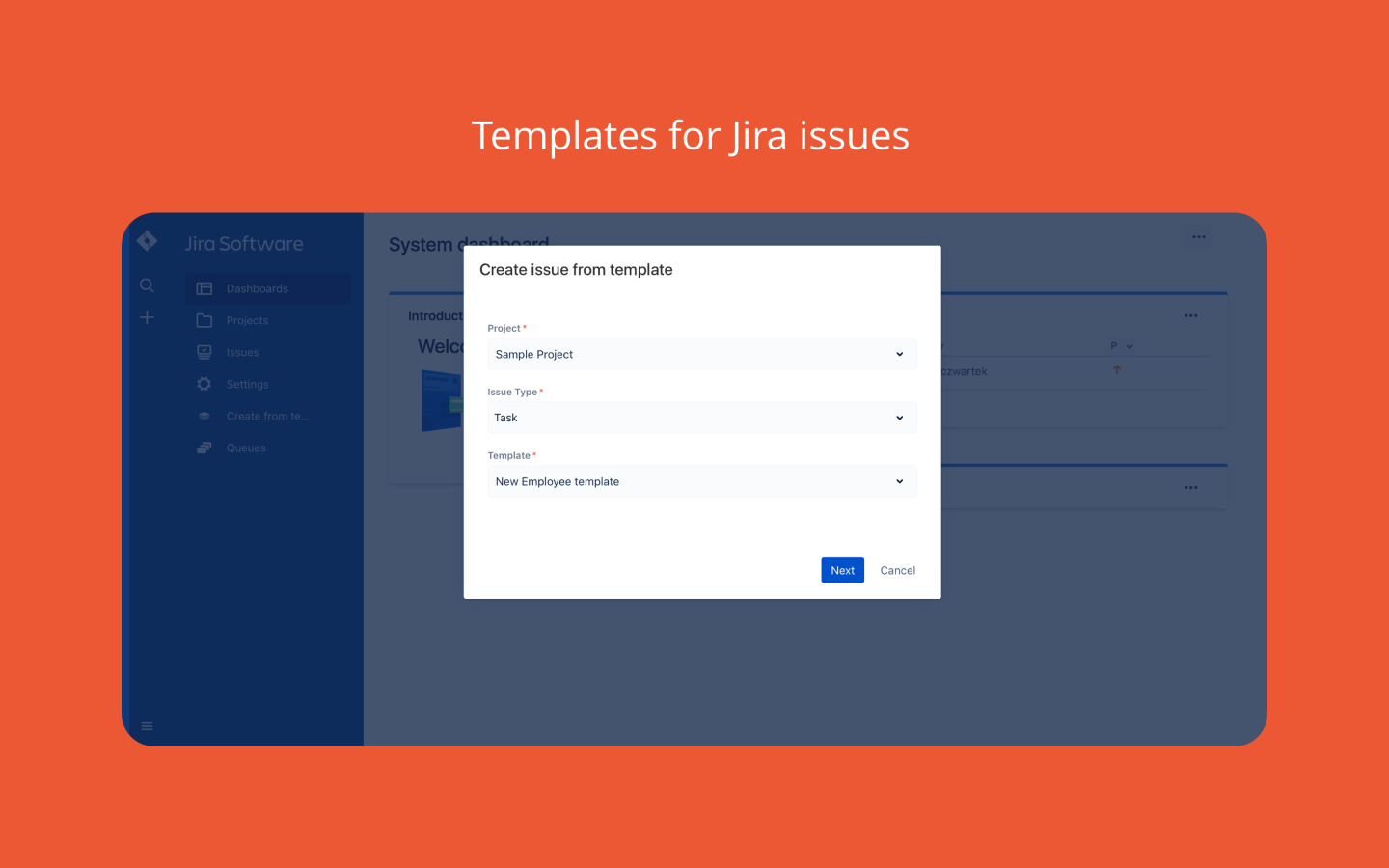Click the Jira diamond logo icon
Screen dimensions: 1389x868
pos(147,241)
